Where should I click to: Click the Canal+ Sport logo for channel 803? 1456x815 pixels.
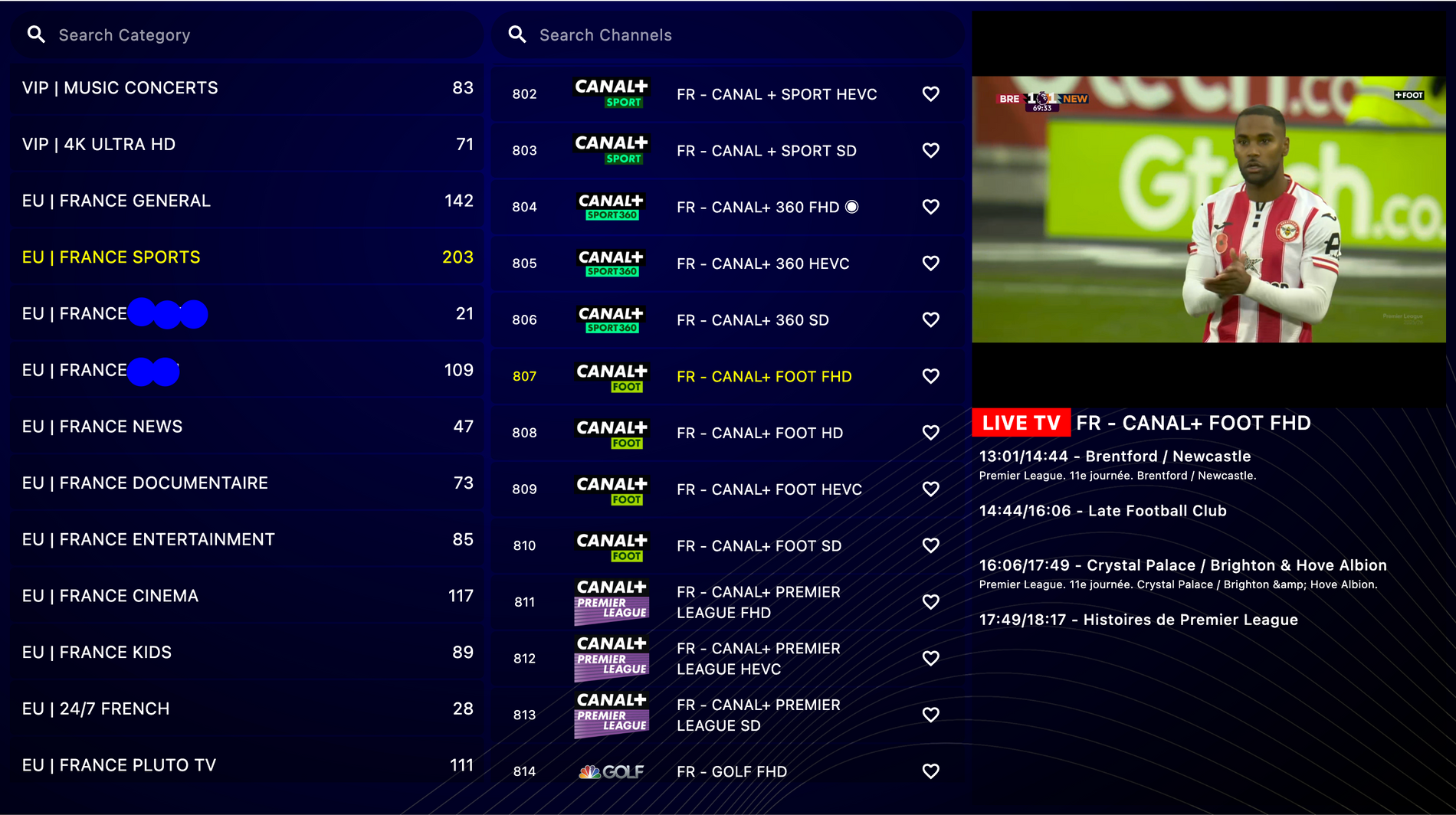pos(612,150)
